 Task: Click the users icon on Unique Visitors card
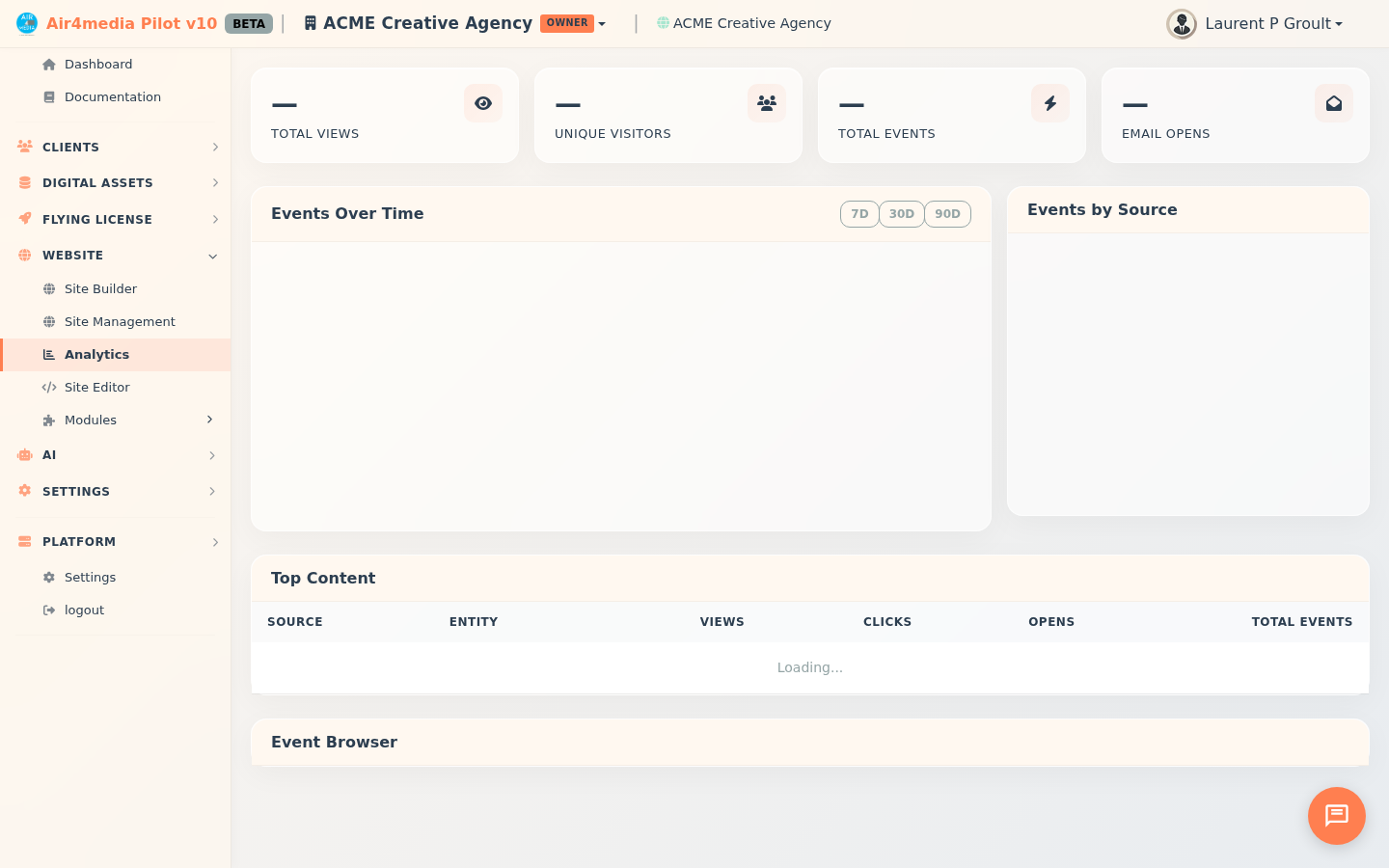[x=767, y=103]
